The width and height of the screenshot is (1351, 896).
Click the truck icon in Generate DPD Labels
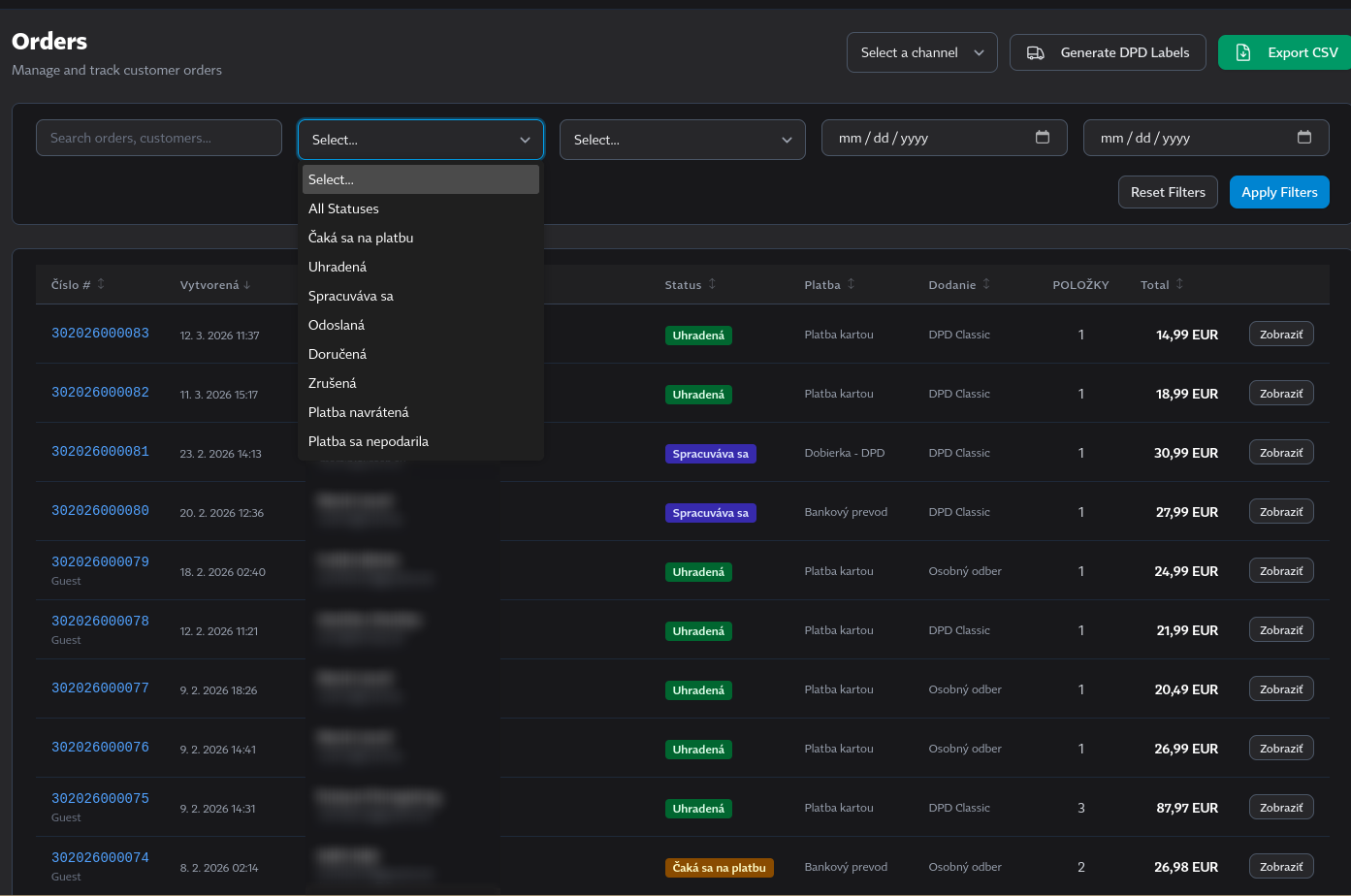1036,53
